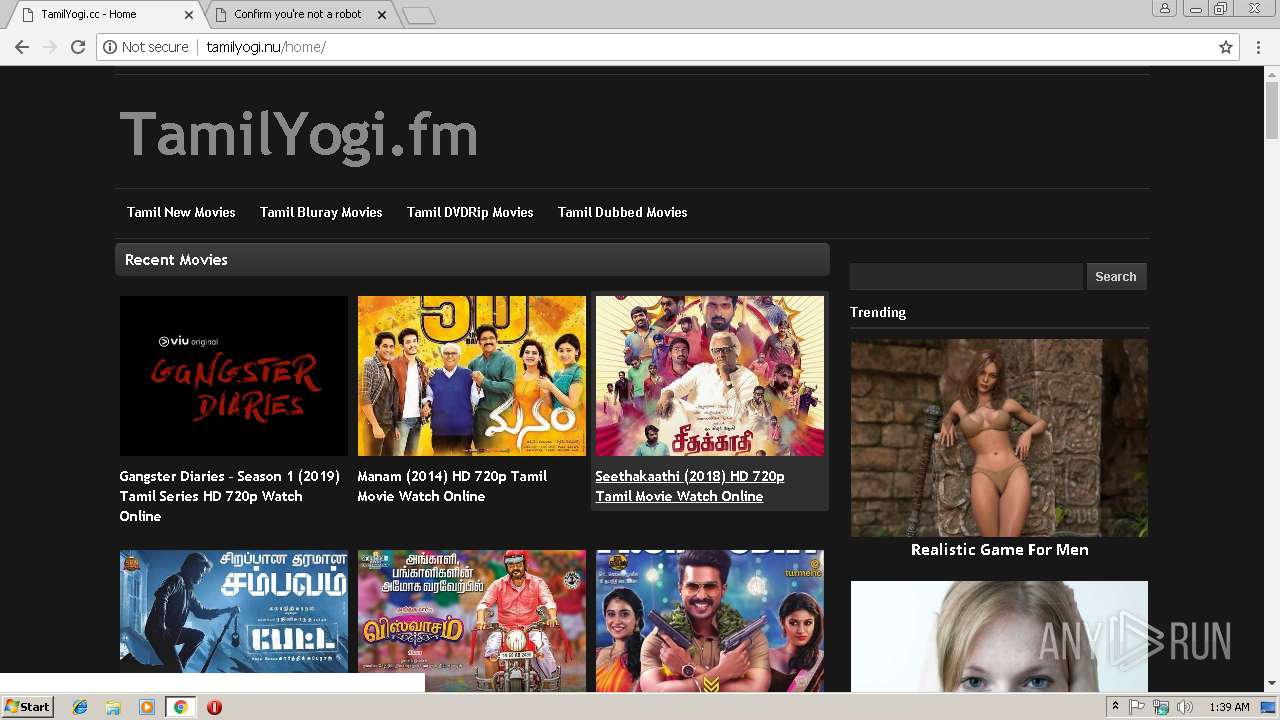Image resolution: width=1280 pixels, height=720 pixels.
Task: Click the Show desktop tray button
Action: [1268, 707]
